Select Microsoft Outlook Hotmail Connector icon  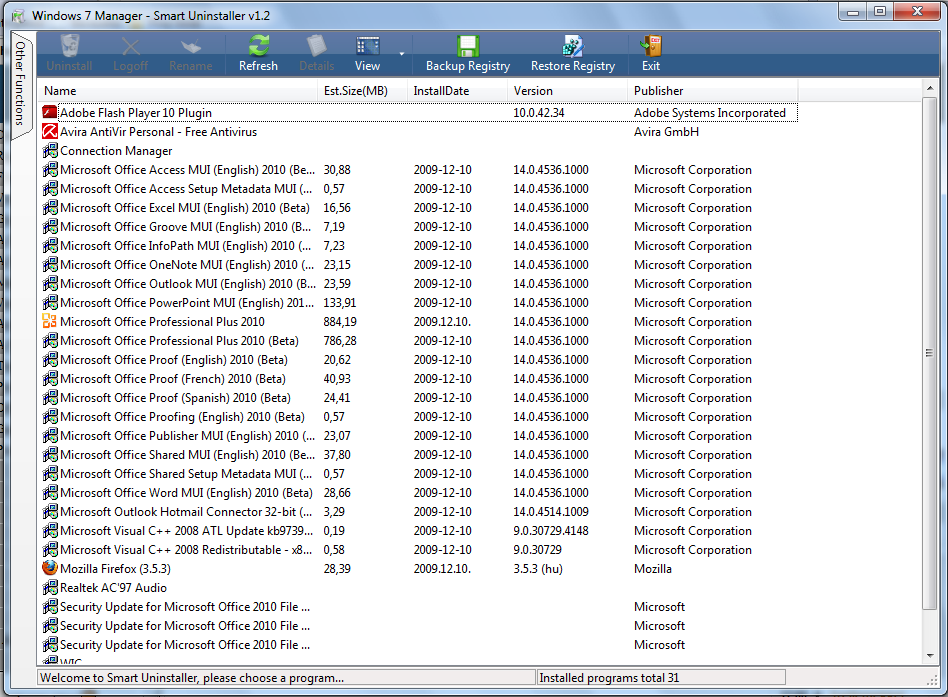[50, 511]
